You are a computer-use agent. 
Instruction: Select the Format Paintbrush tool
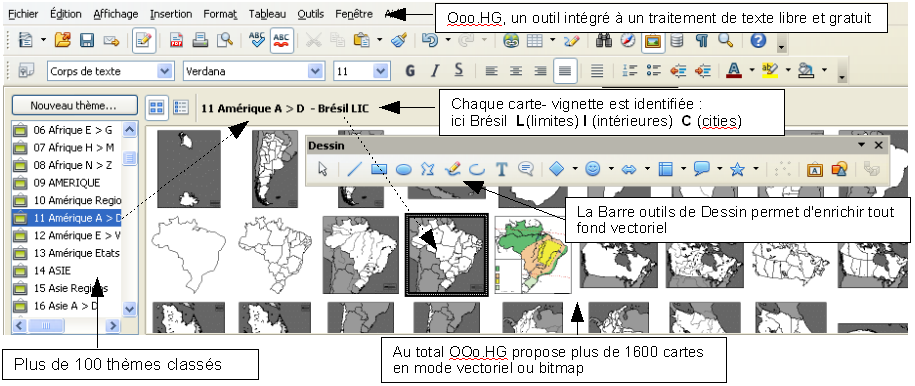pyautogui.click(x=399, y=40)
